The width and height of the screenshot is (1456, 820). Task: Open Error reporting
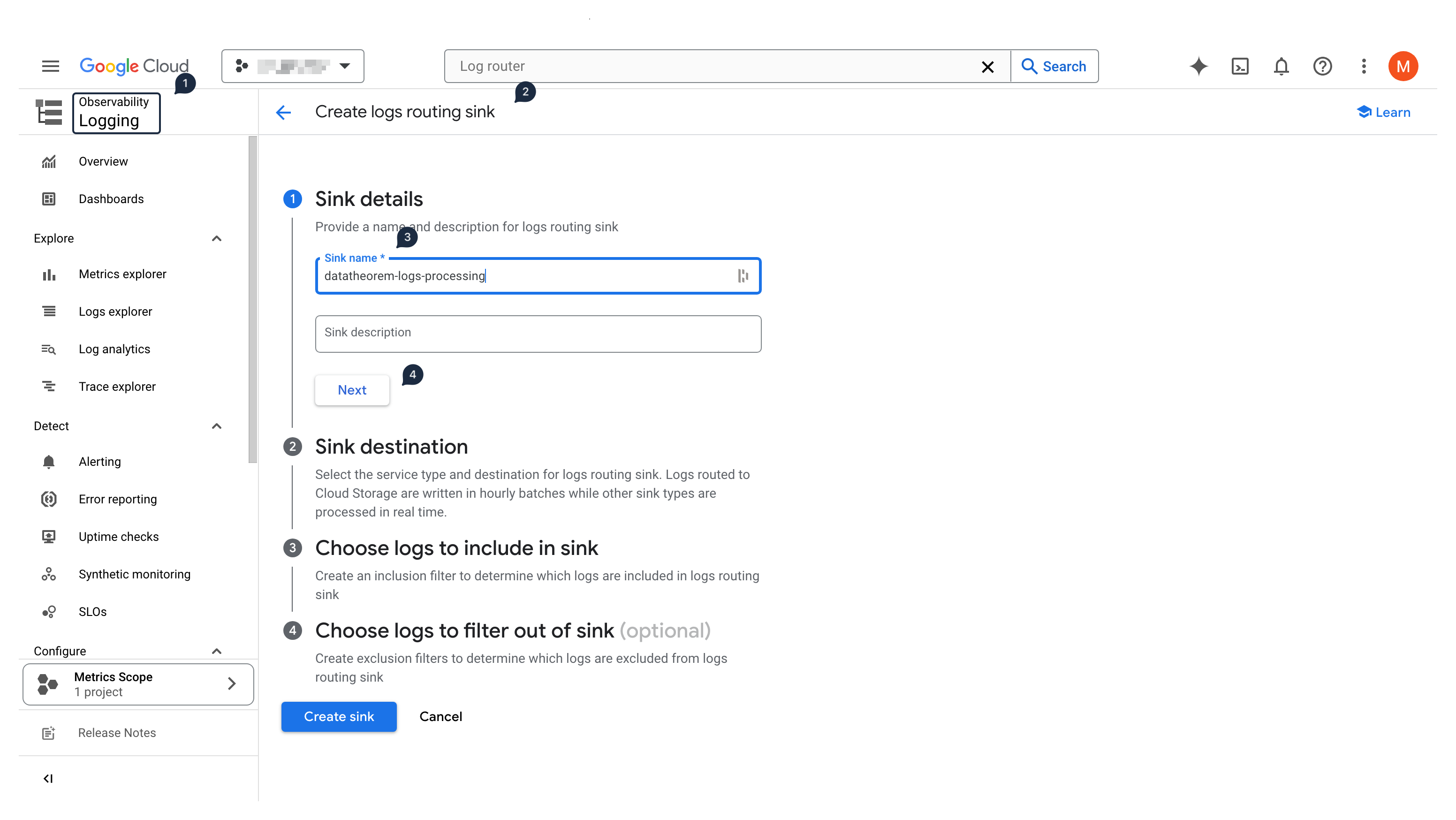pyautogui.click(x=118, y=499)
